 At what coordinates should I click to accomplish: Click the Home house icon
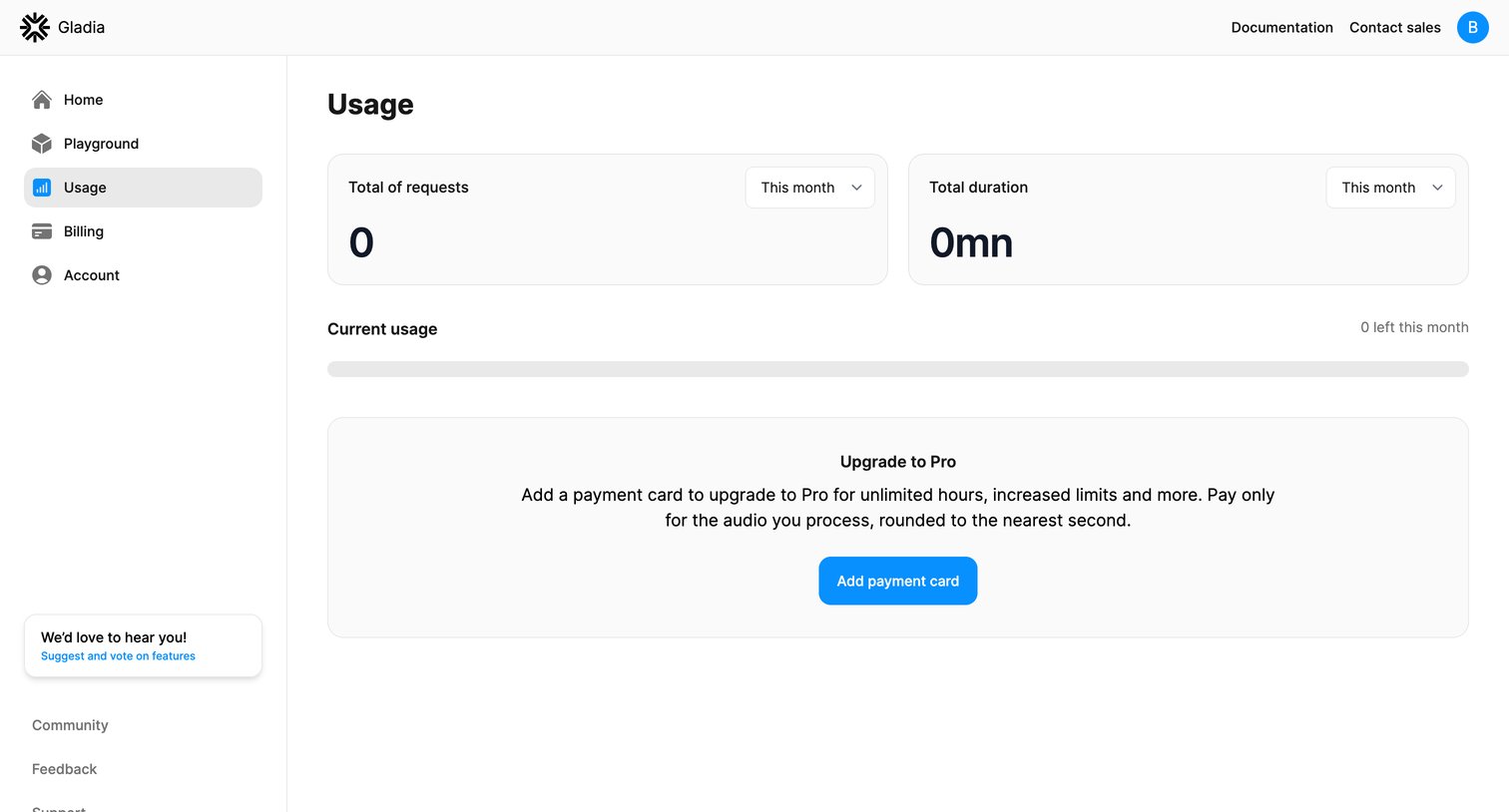click(x=42, y=100)
